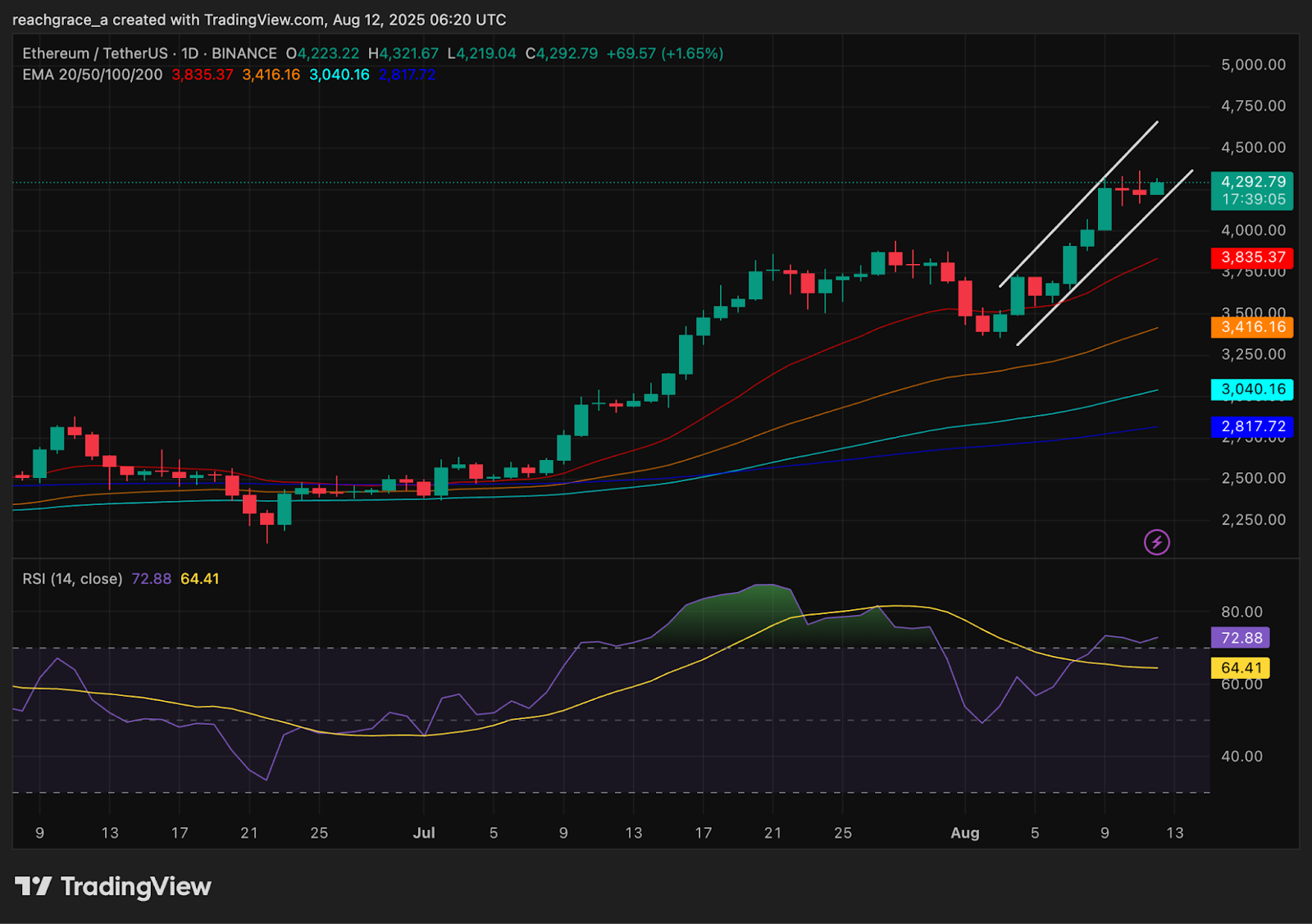Click the Jul label on the time axis

coord(424,833)
